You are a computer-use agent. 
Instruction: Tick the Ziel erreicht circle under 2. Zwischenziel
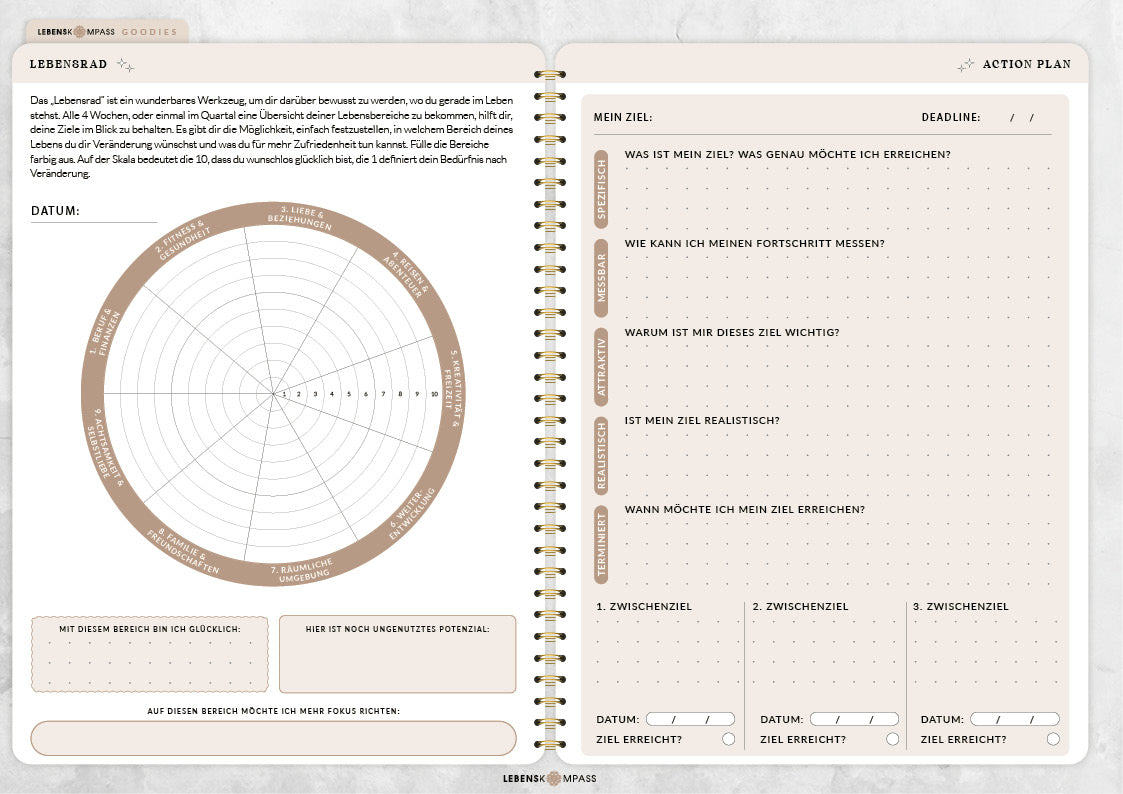pos(892,739)
